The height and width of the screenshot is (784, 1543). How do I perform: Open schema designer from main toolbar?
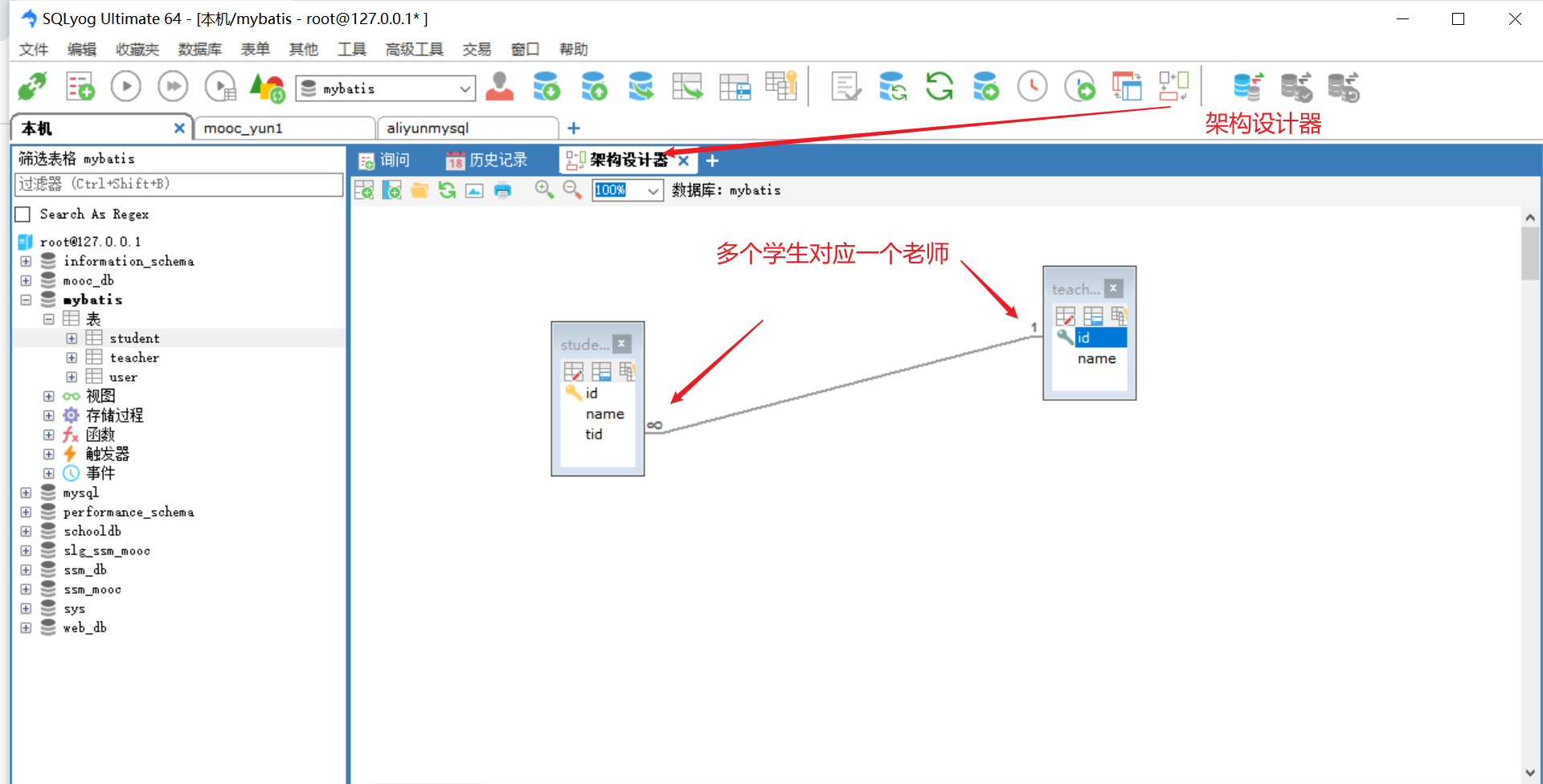tap(1173, 87)
